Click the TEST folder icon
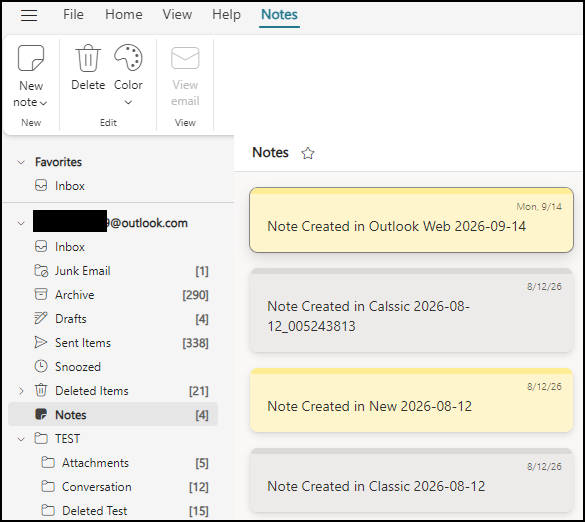The height and width of the screenshot is (522, 585). (41, 438)
